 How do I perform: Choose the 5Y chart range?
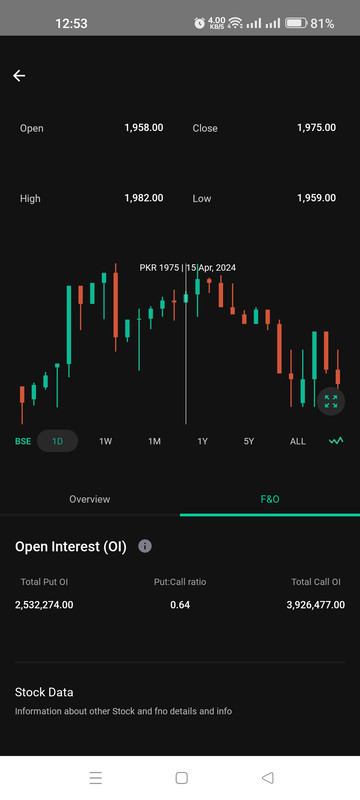249,441
